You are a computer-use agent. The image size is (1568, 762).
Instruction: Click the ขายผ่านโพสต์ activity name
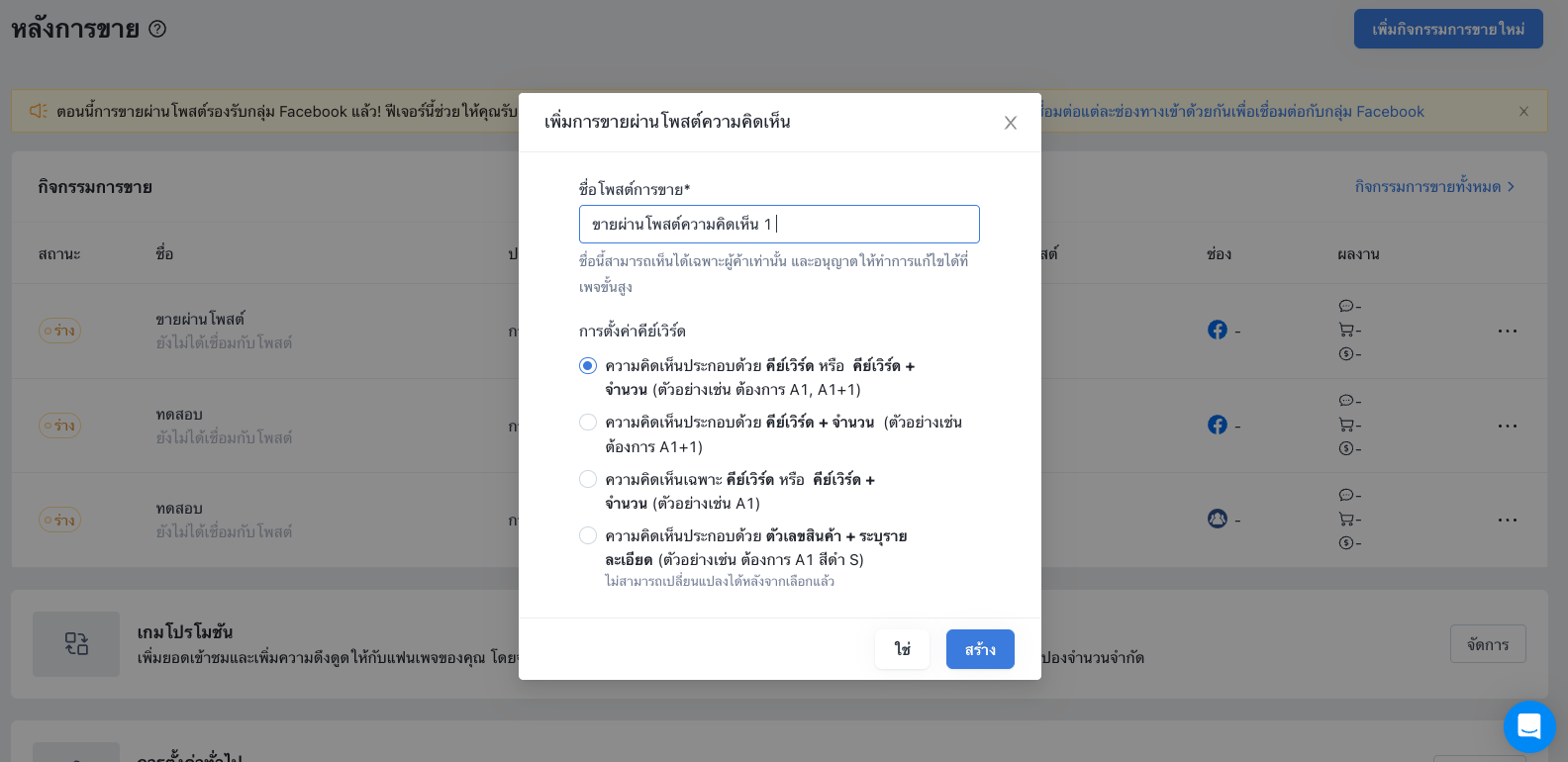pos(200,319)
